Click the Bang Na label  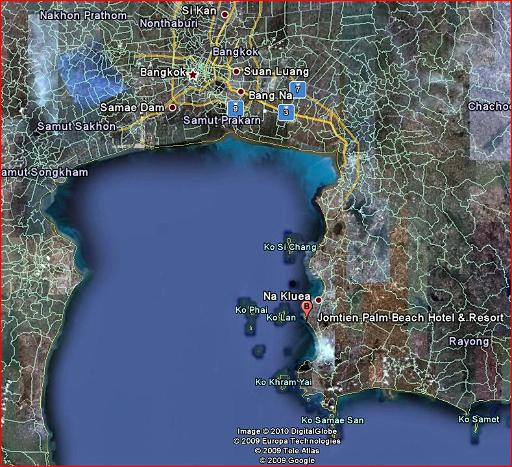click(270, 95)
